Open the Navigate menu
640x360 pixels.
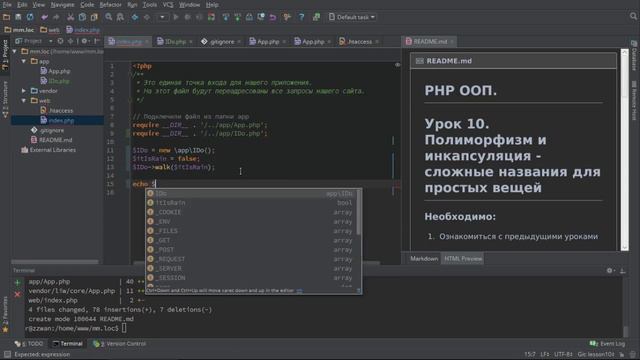62,5
